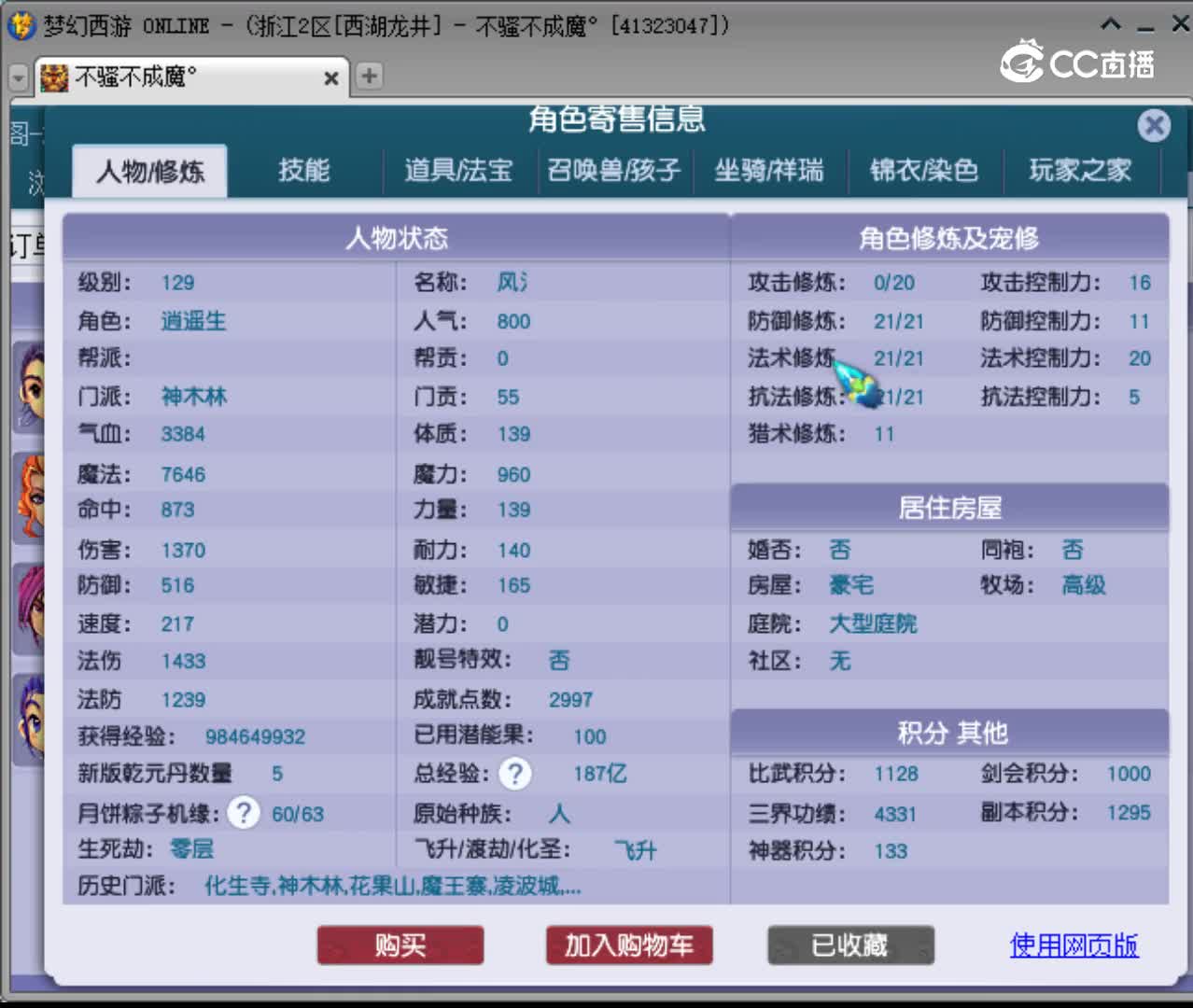This screenshot has height=1008, width=1193.
Task: Click the 牧场 value 高级
Action: click(x=1084, y=585)
